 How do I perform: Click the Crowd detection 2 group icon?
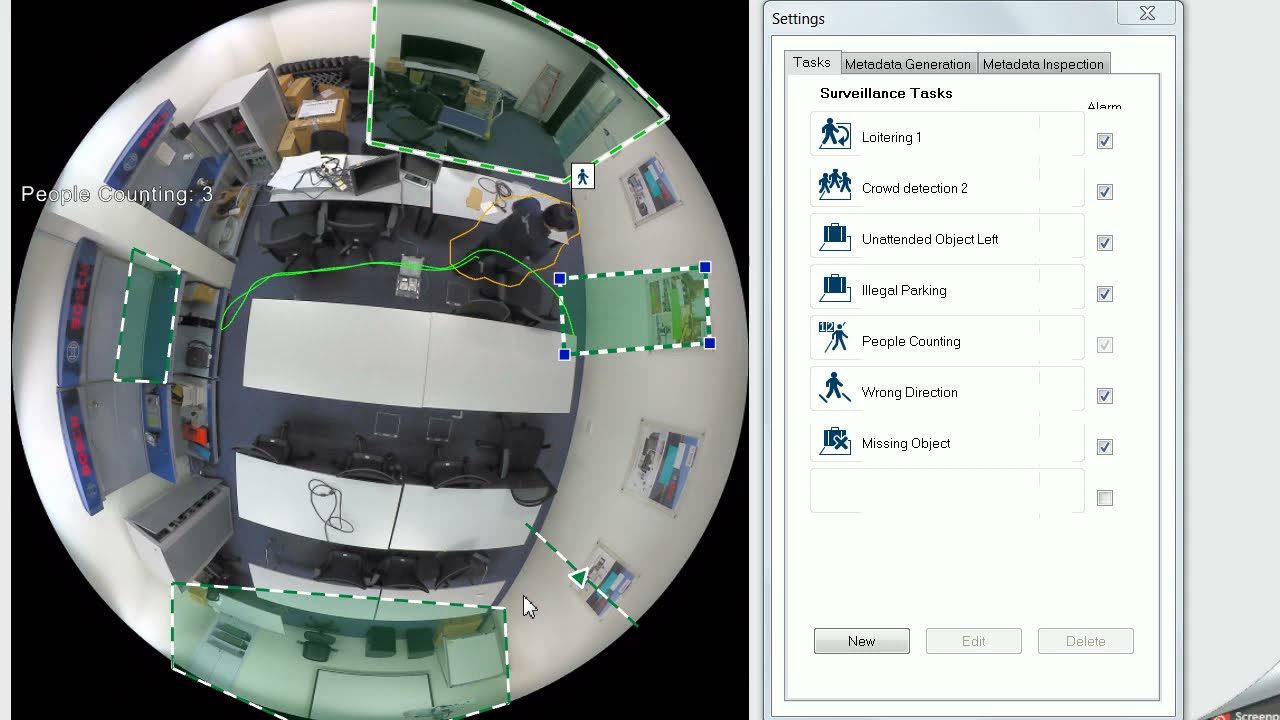click(x=834, y=185)
